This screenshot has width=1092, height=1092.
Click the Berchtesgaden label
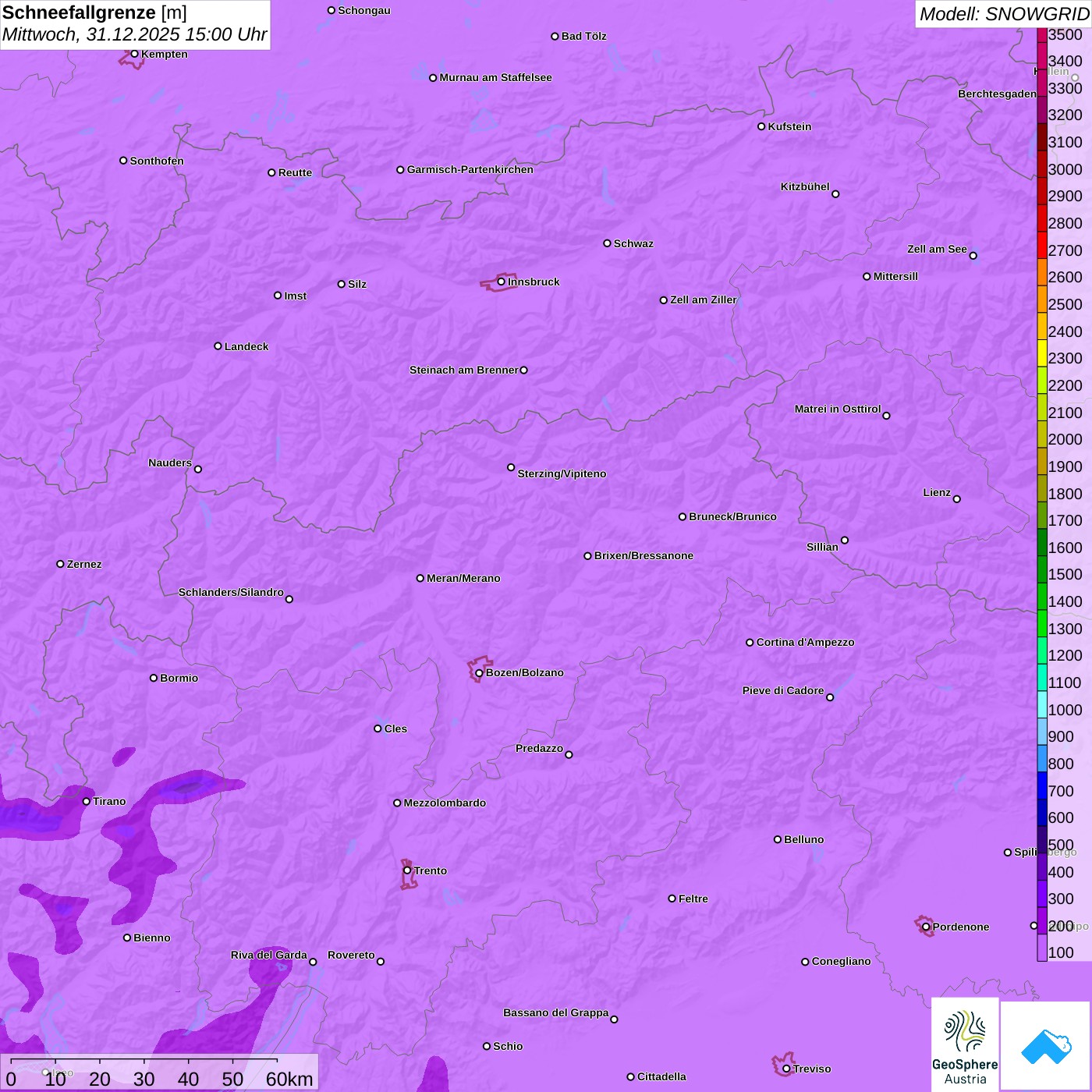click(997, 94)
